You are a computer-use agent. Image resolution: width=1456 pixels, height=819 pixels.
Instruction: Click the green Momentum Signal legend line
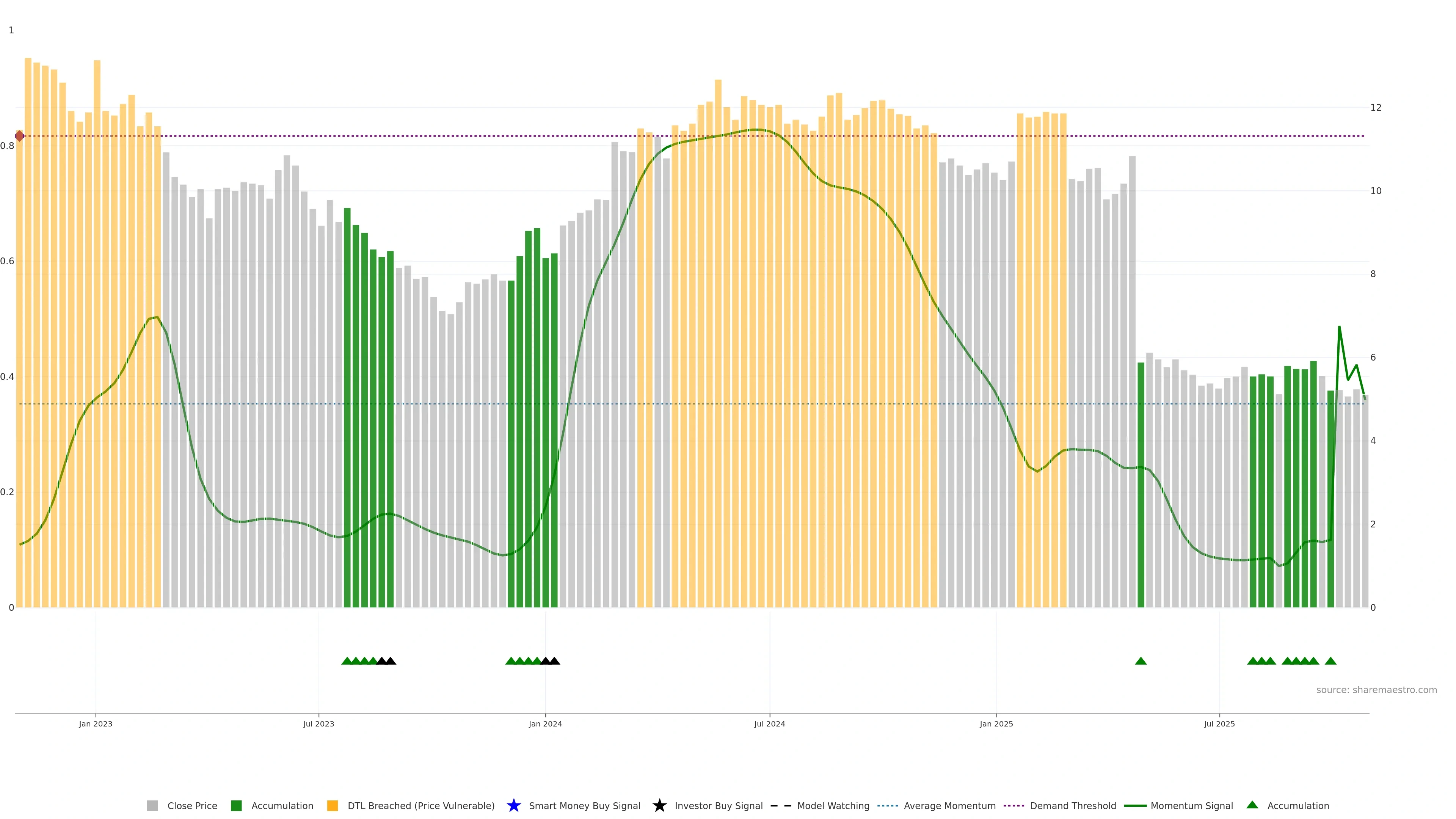click(x=1135, y=806)
